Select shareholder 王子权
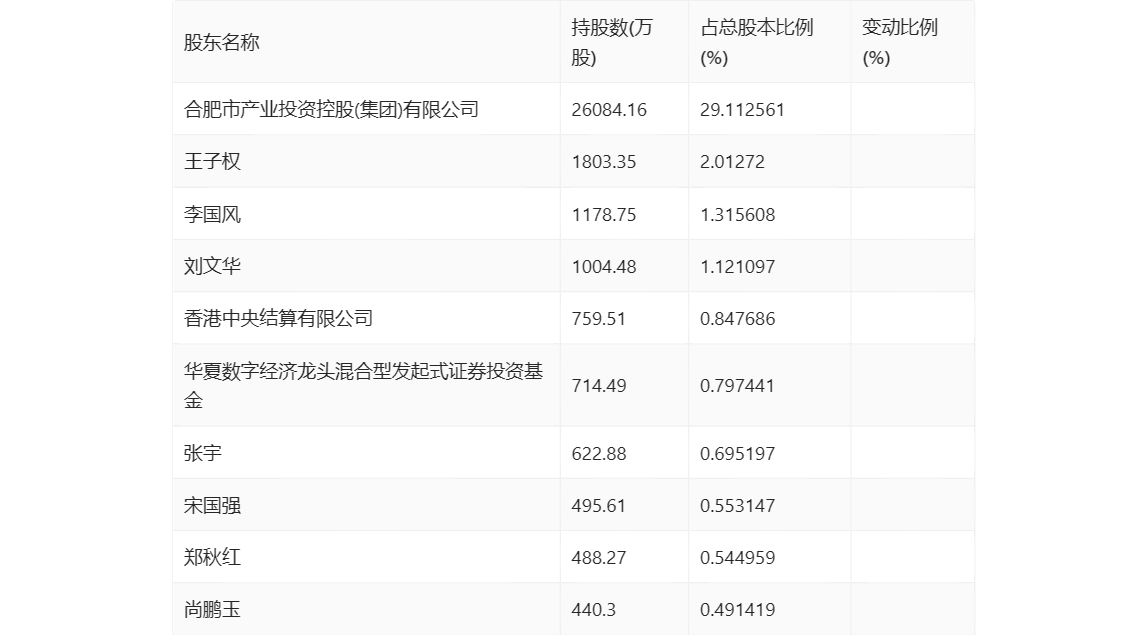 [x=212, y=161]
